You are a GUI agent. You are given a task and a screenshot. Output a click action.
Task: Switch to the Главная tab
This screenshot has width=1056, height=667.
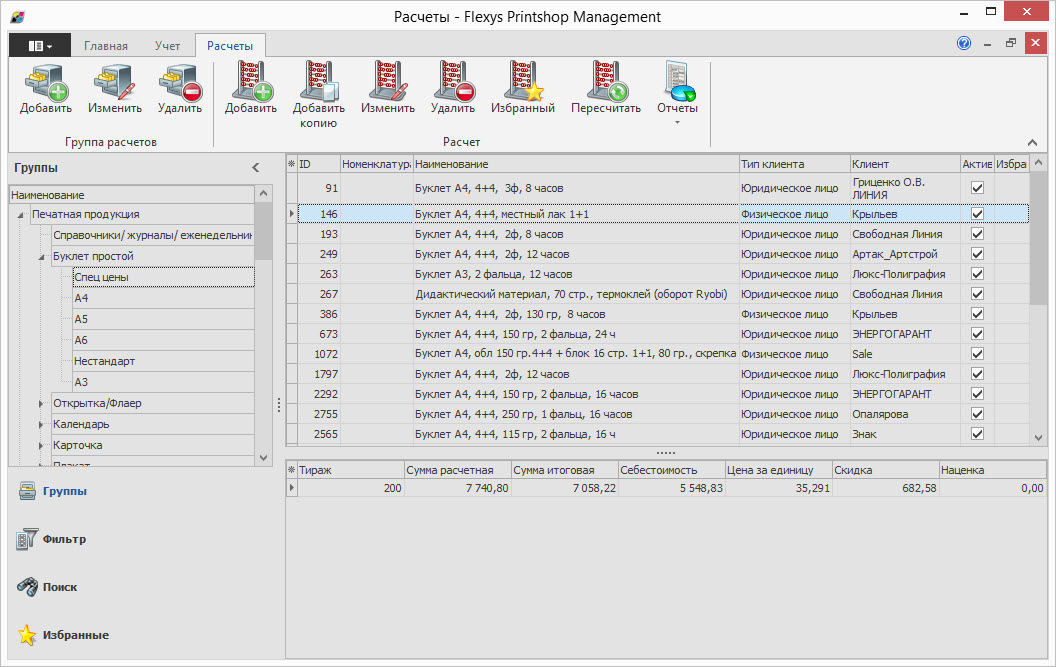click(x=106, y=46)
